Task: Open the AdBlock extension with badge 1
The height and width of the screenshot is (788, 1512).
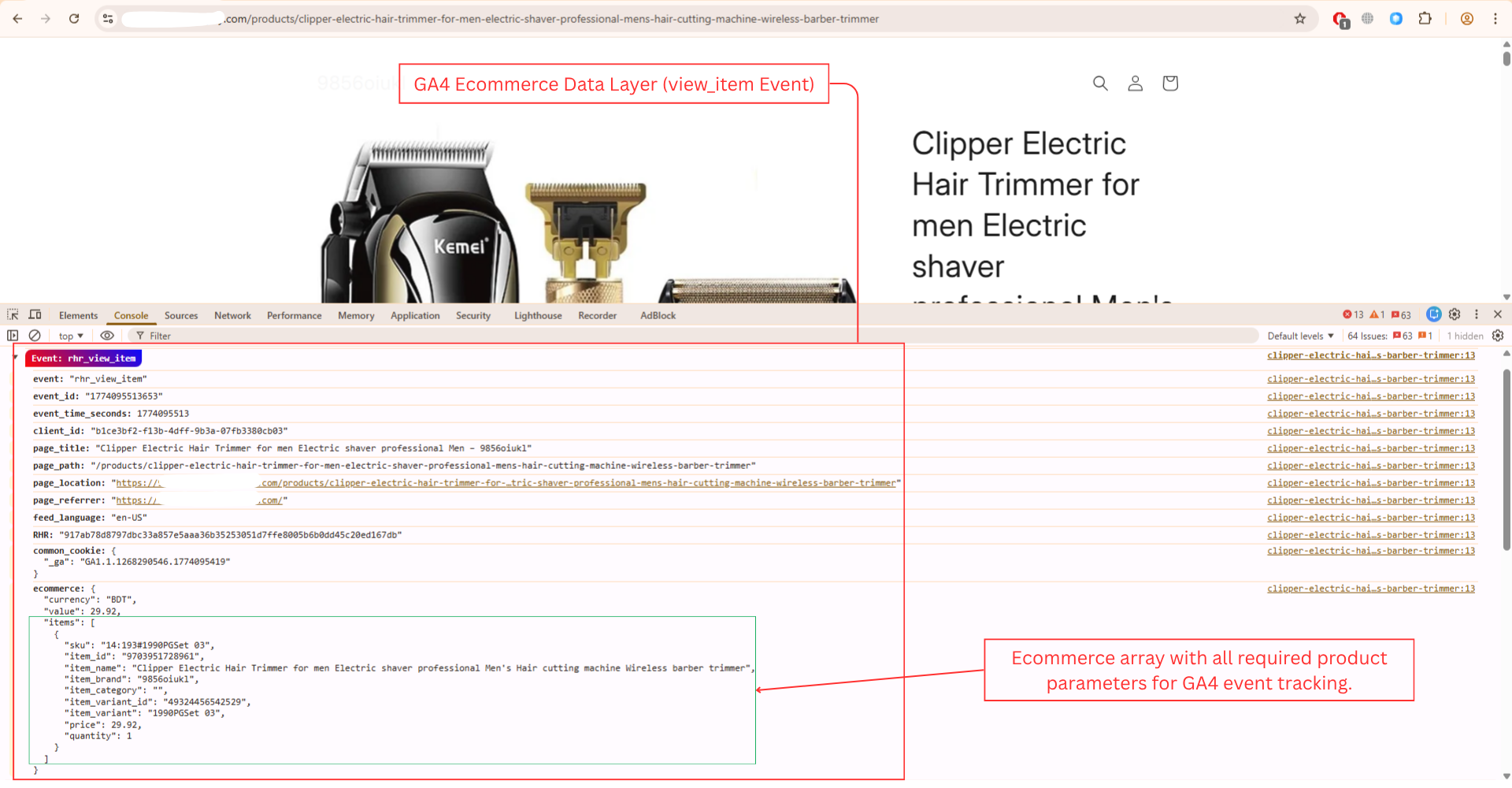Action: 1340,19
